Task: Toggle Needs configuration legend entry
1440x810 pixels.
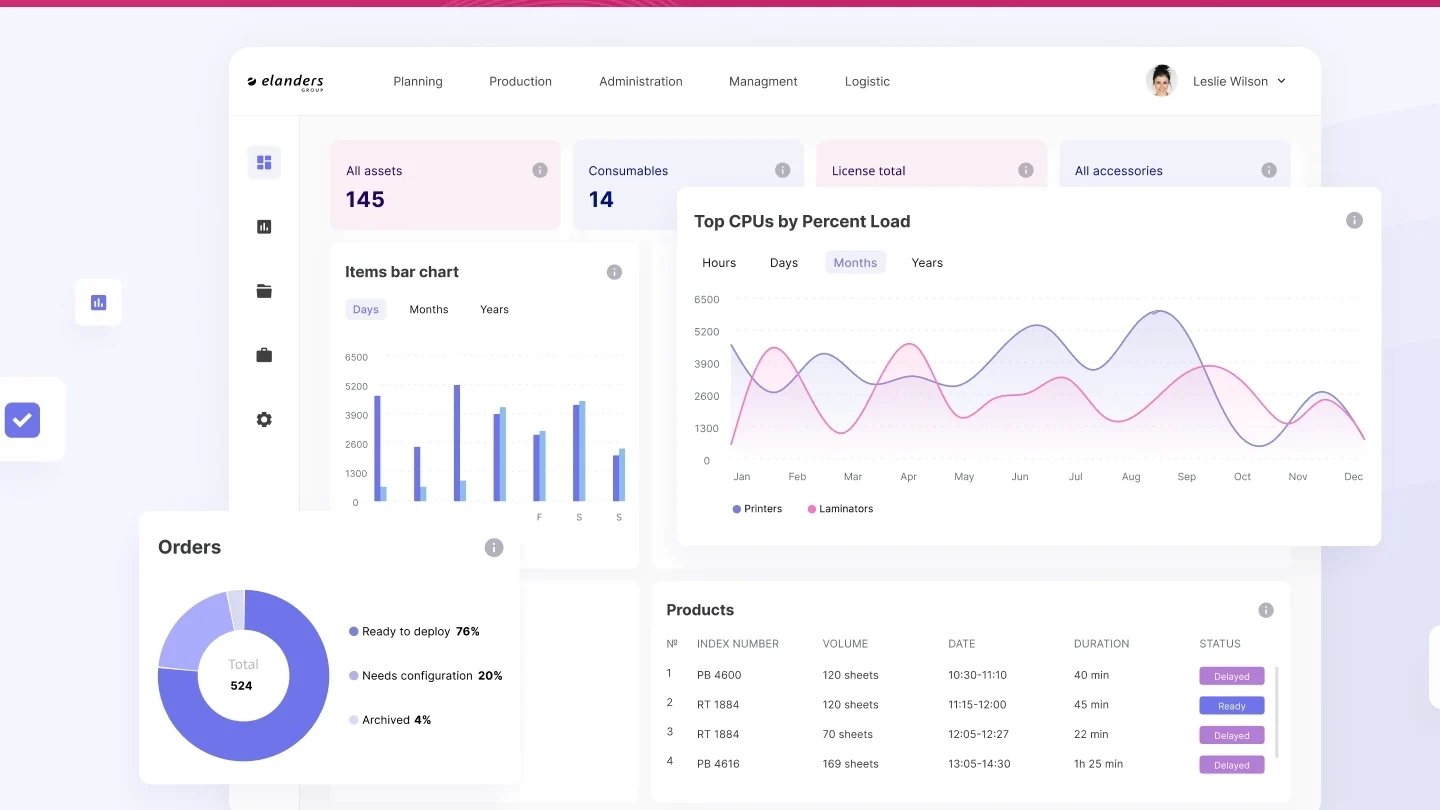Action: point(425,676)
